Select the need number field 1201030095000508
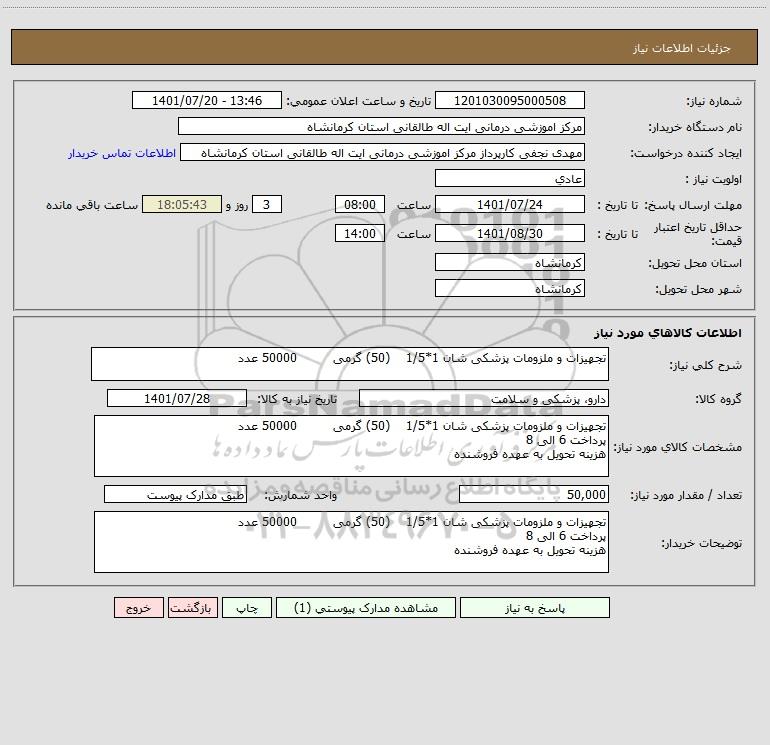Viewport: 770px width, 745px height. point(510,100)
